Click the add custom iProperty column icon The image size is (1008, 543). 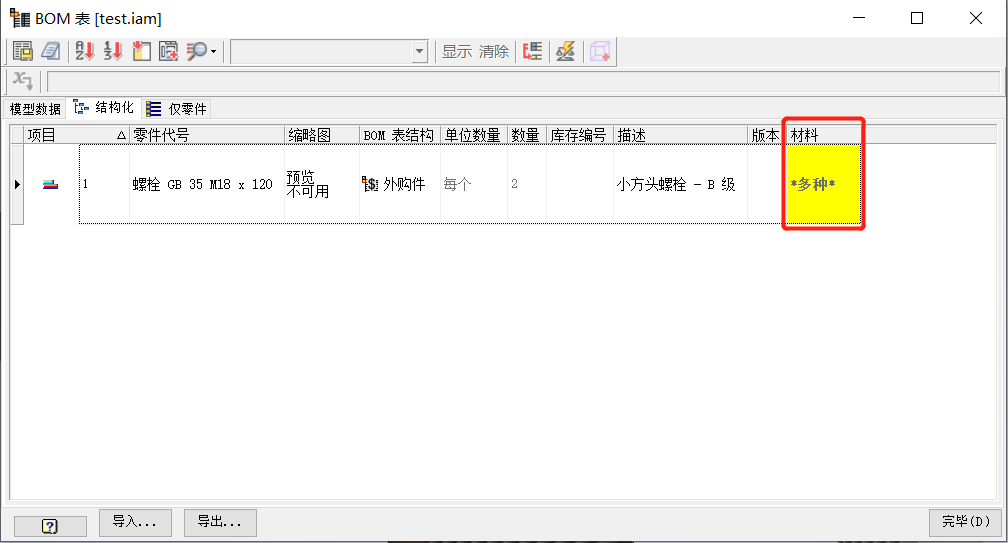point(168,51)
